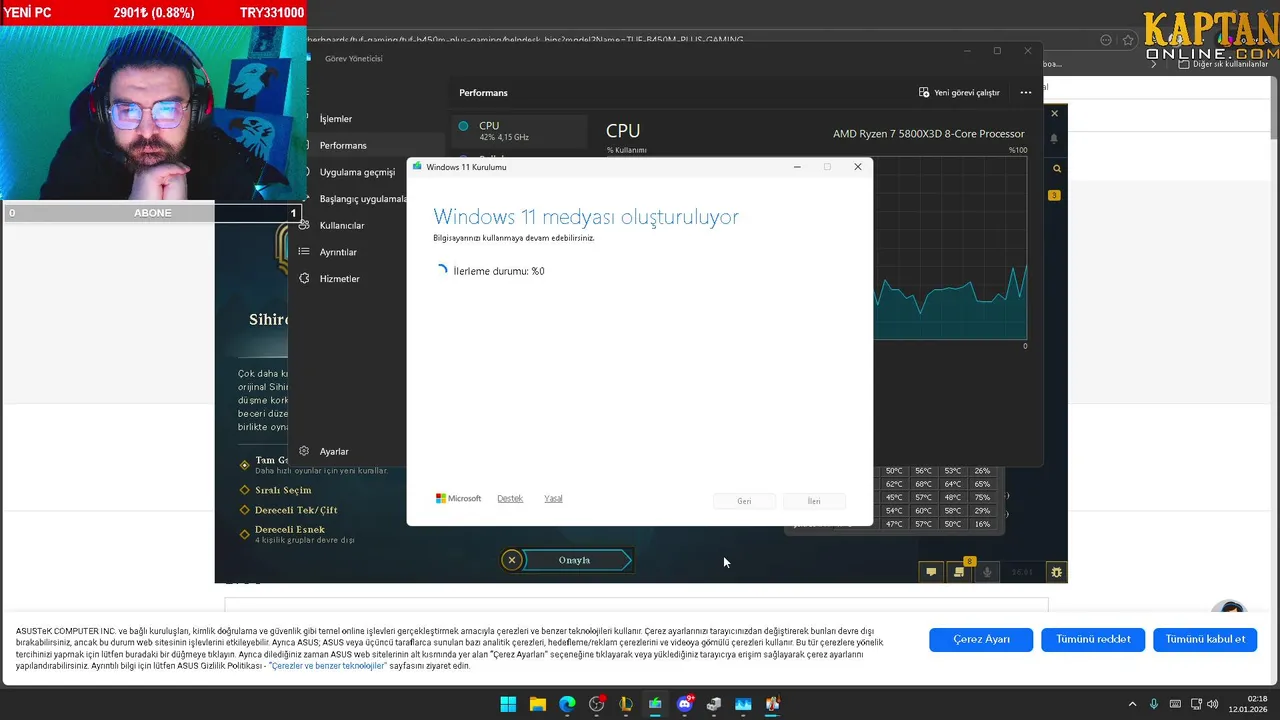Open Task Manager three-dots menu

[x=1026, y=93]
